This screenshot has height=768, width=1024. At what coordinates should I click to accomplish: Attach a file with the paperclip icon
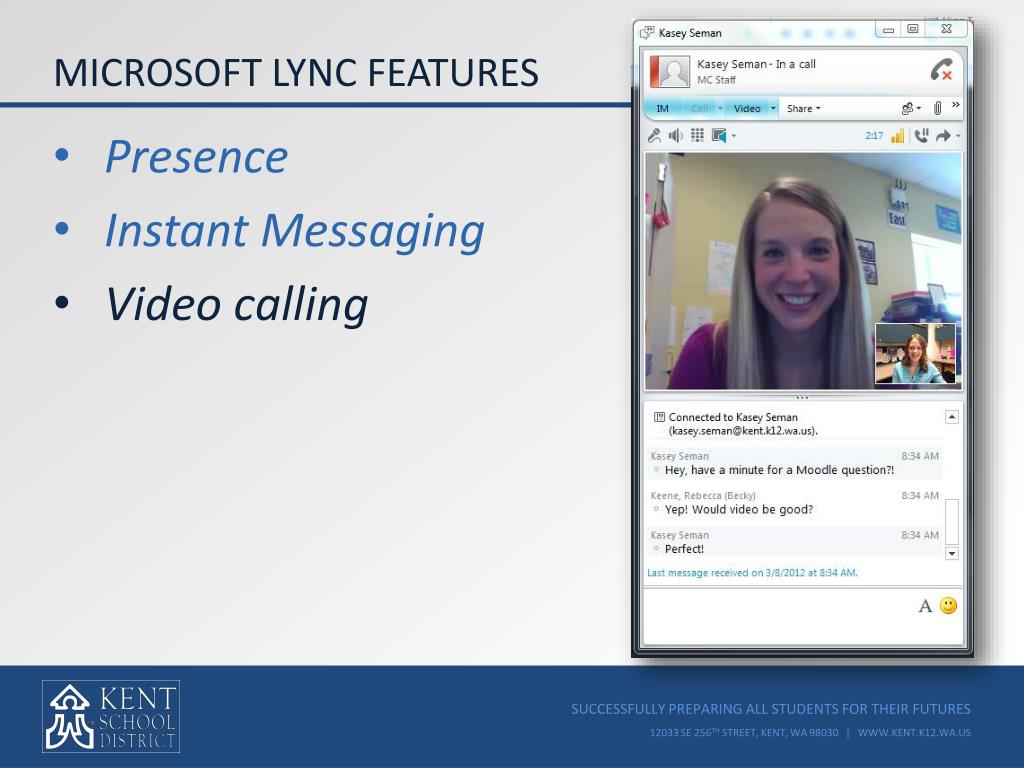click(937, 108)
